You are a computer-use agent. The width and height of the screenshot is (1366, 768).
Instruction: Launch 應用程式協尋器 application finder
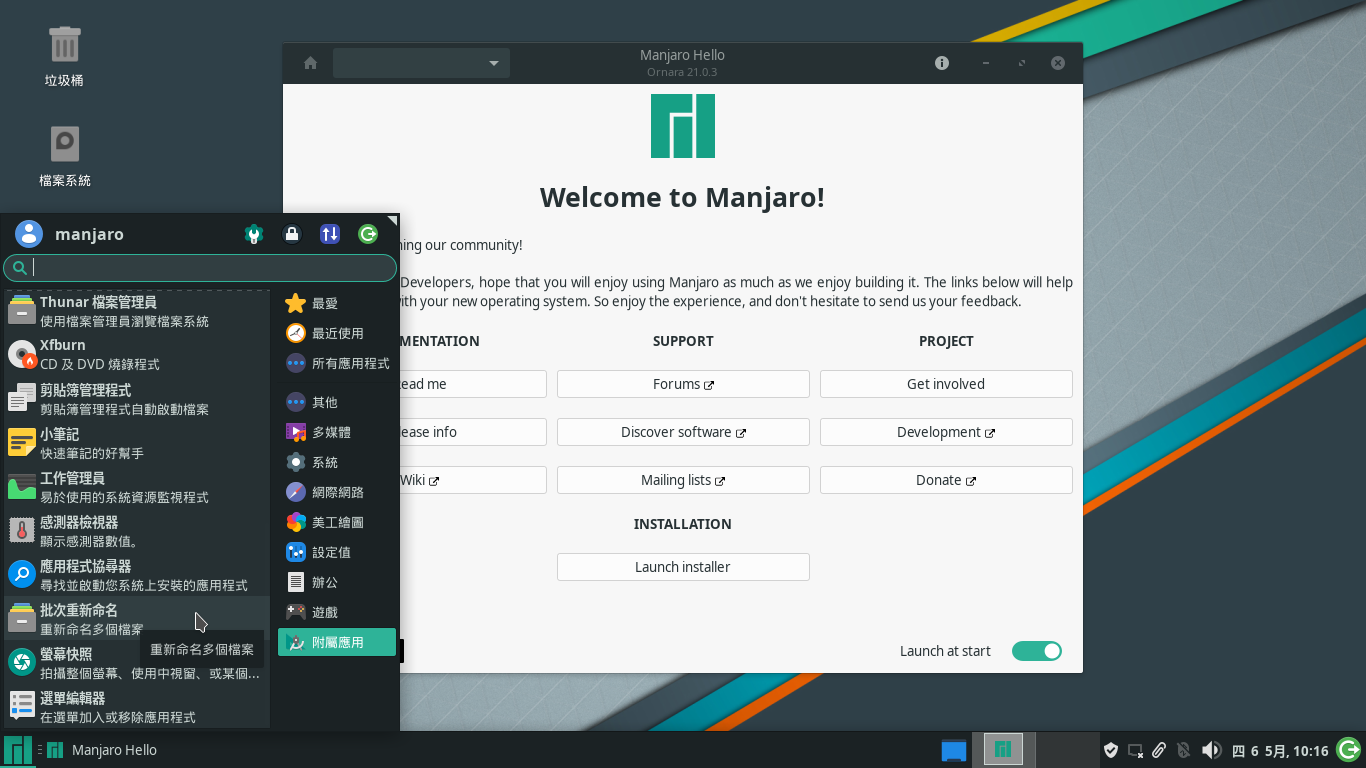pyautogui.click(x=137, y=575)
